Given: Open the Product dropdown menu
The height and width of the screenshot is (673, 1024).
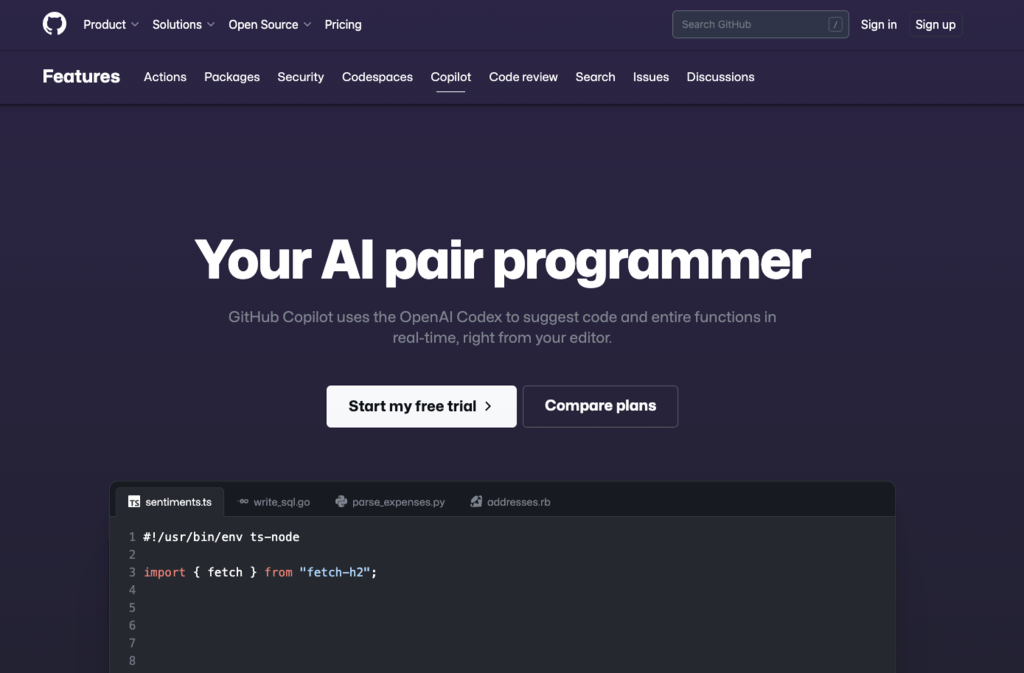Looking at the screenshot, I should coord(110,24).
